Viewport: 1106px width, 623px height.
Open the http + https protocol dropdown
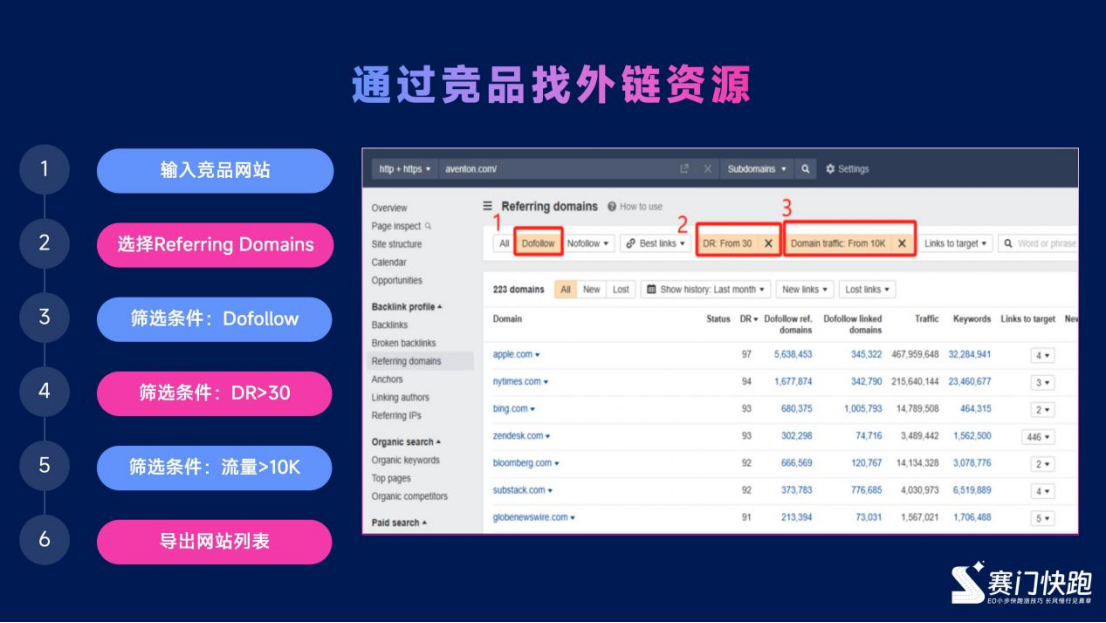tap(405, 169)
